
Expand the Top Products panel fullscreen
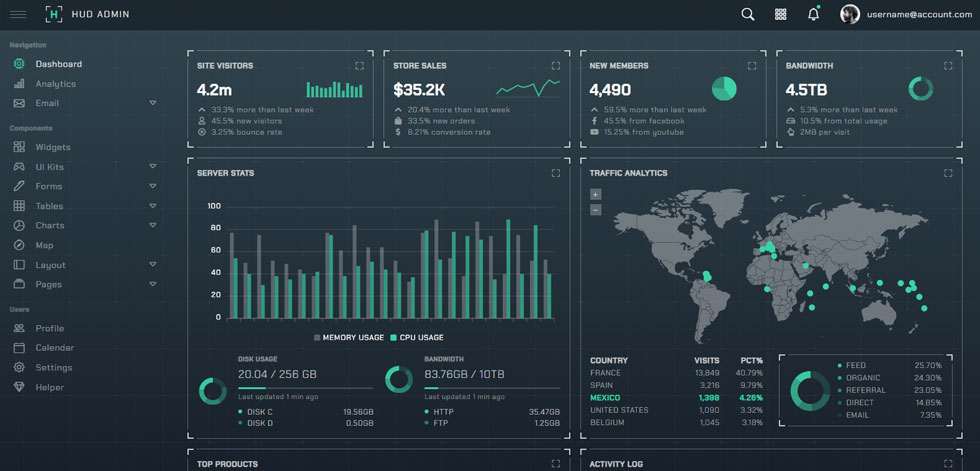pyautogui.click(x=556, y=464)
